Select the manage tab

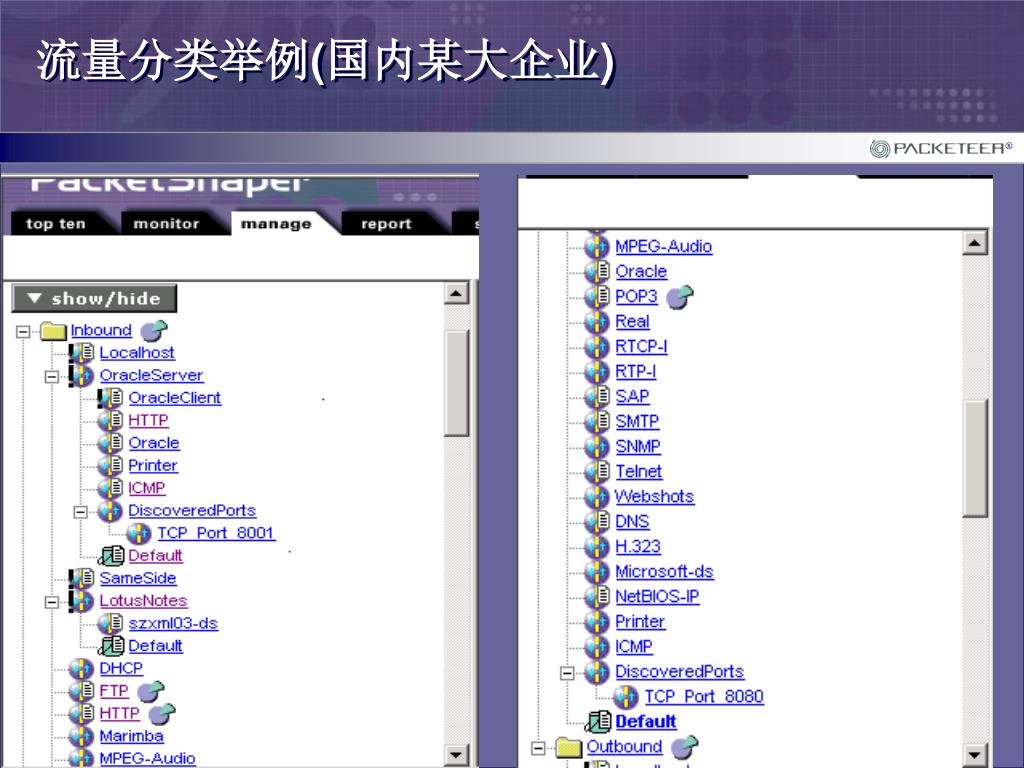pos(276,223)
